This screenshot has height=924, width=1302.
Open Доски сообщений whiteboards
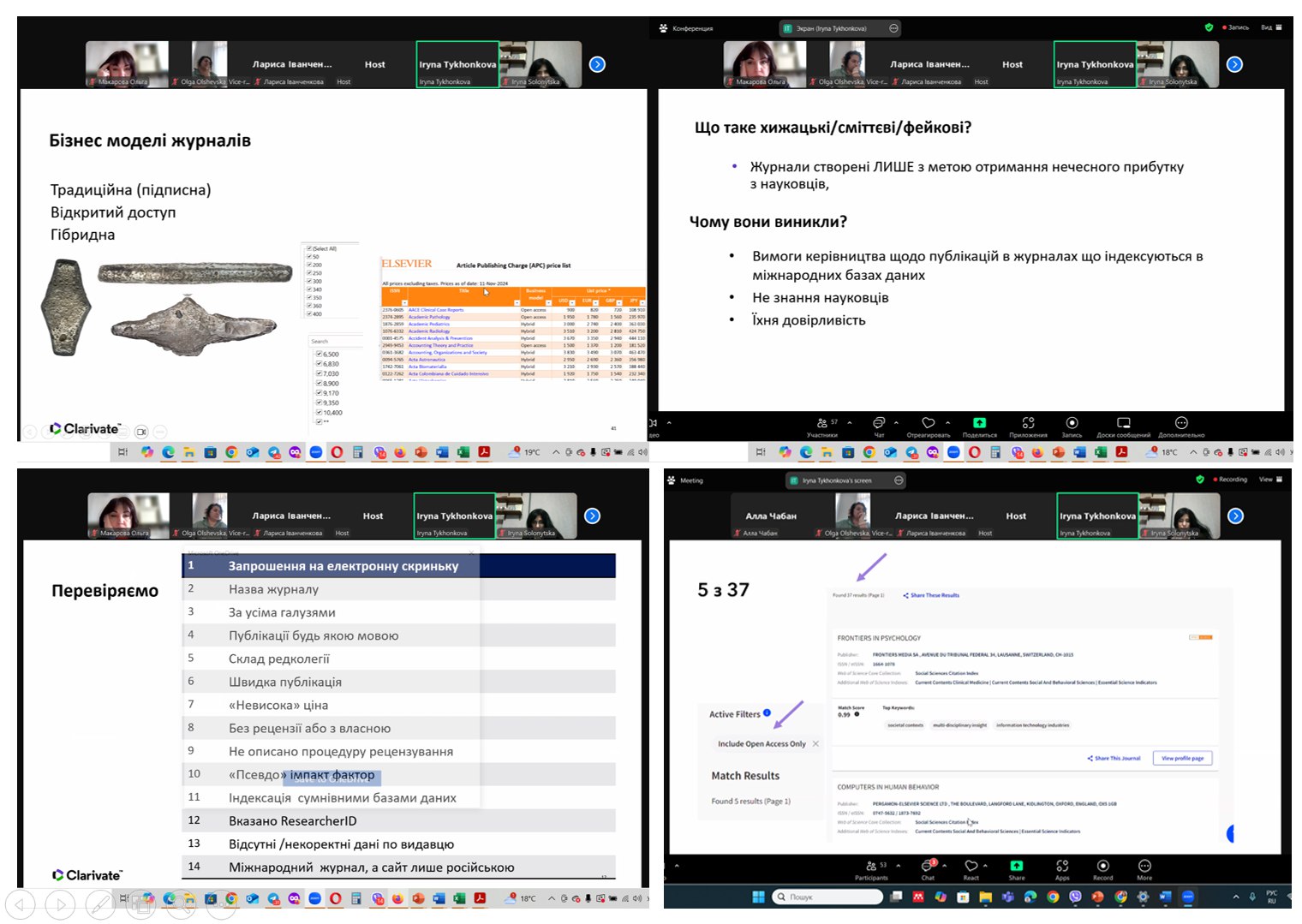coord(1123,426)
